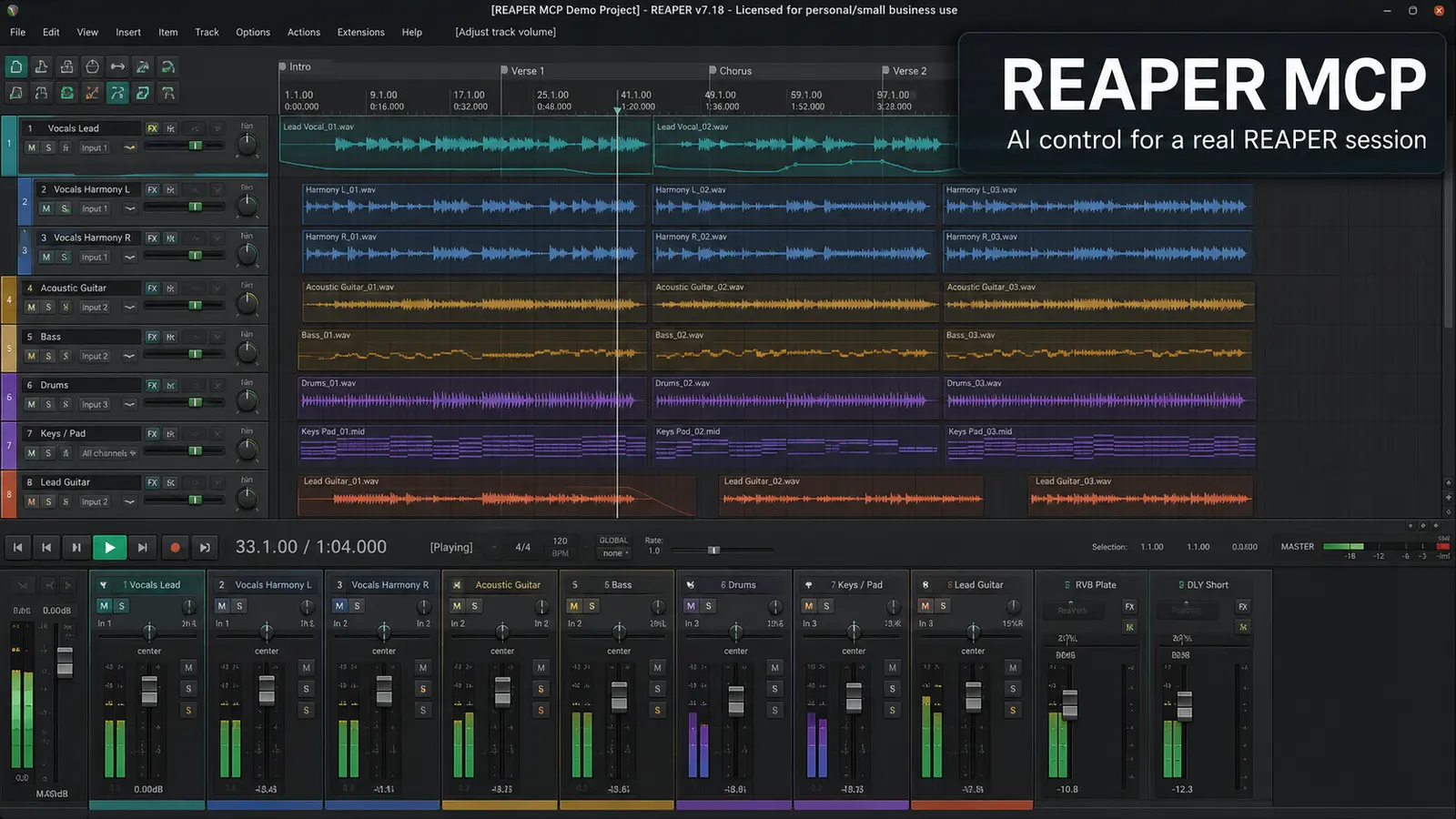Click envelope icon on Lead Guitar track
This screenshot has height=819, width=1456.
[130, 501]
